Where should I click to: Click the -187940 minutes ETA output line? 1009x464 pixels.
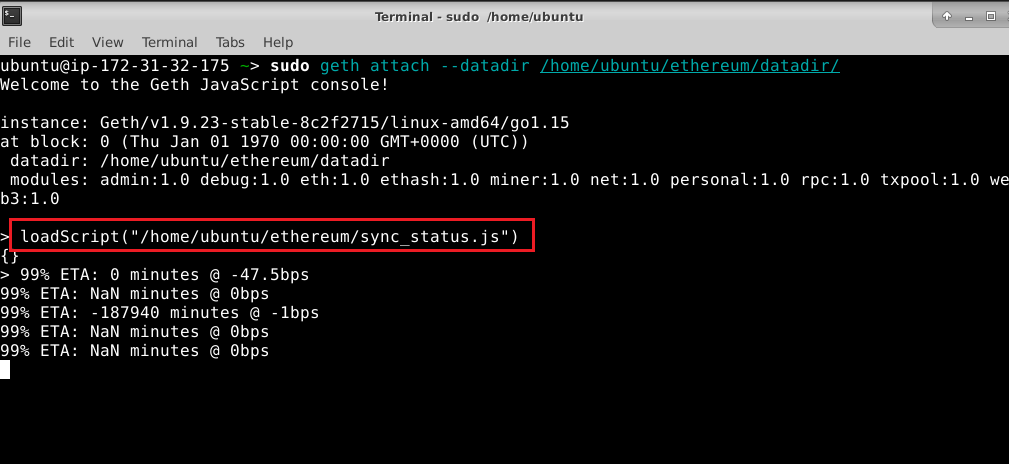pyautogui.click(x=160, y=313)
